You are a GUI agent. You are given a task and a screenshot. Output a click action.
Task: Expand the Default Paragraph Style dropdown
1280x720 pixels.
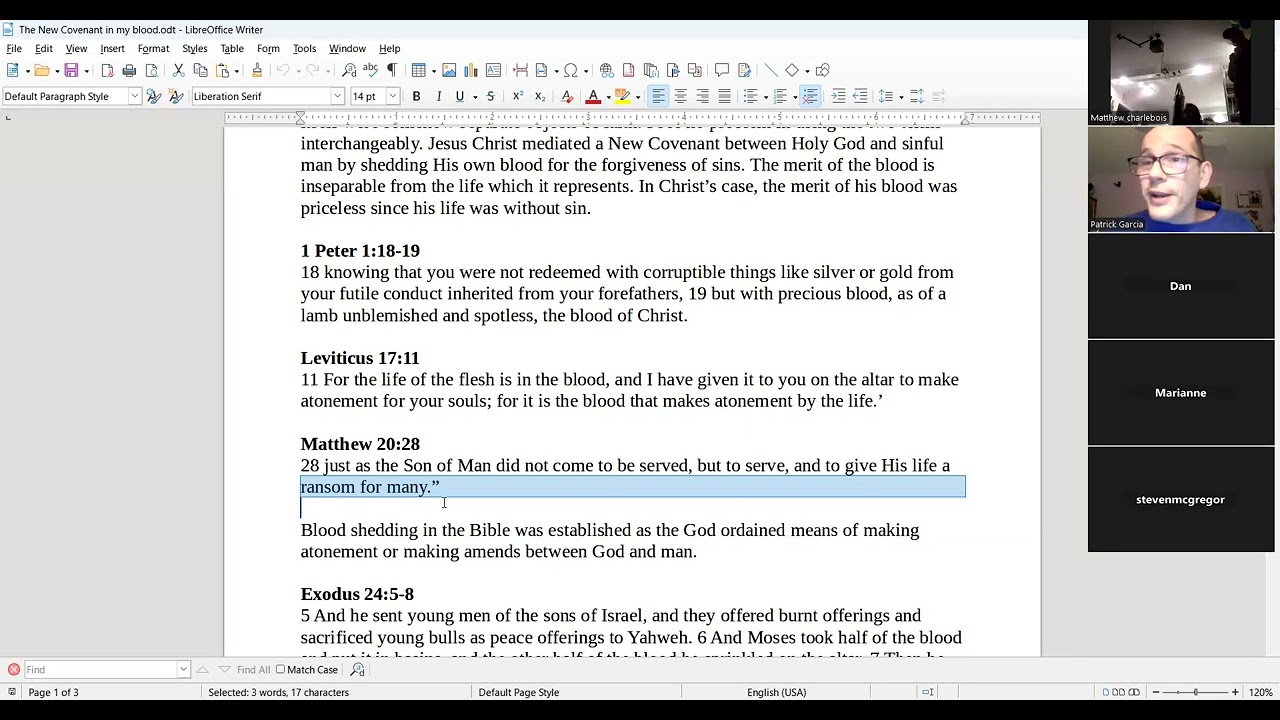pos(134,96)
